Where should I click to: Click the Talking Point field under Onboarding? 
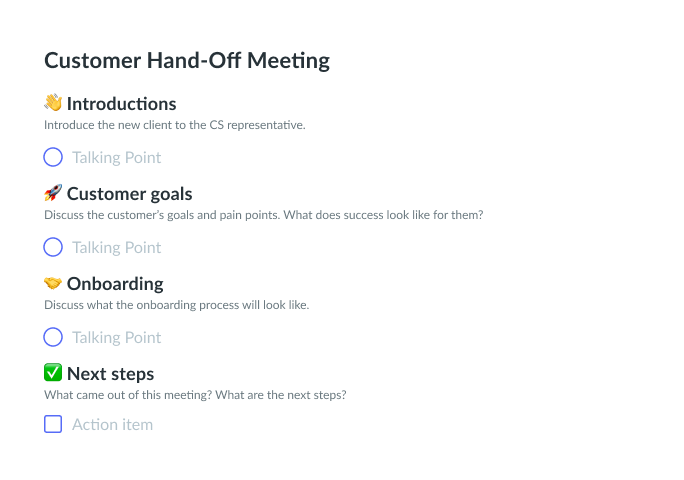pyautogui.click(x=116, y=337)
